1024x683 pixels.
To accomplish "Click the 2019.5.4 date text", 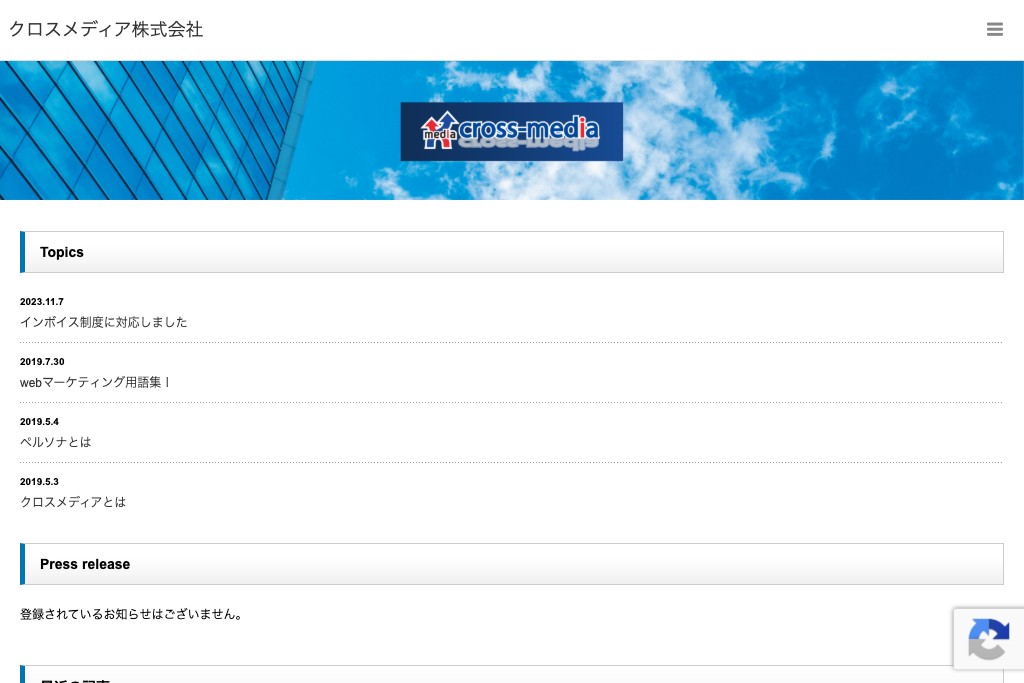I will (39, 422).
